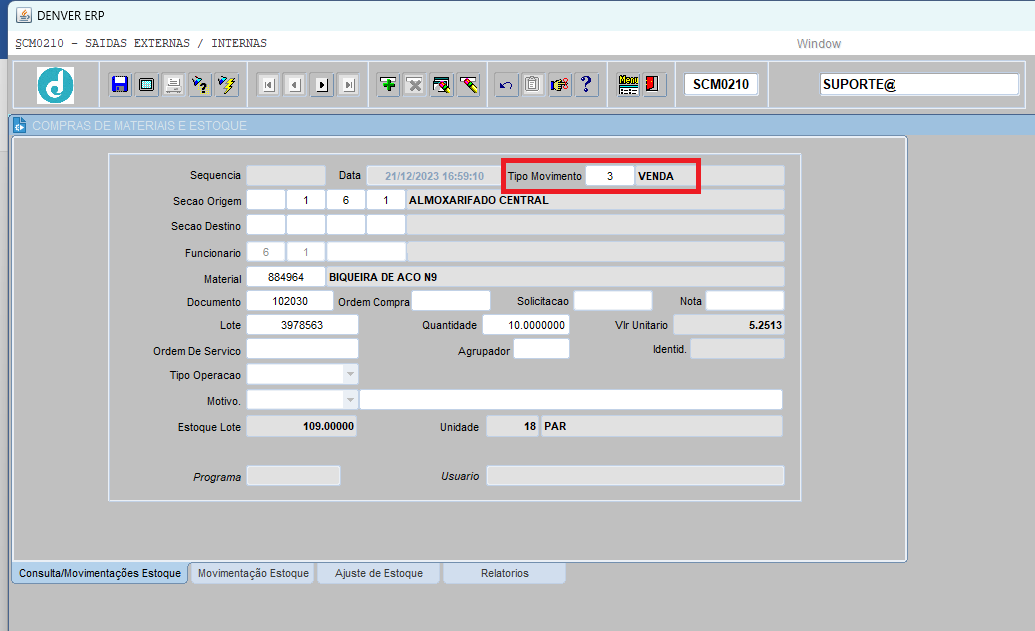The width and height of the screenshot is (1035, 631).
Task: Go to previous record
Action: [295, 84]
